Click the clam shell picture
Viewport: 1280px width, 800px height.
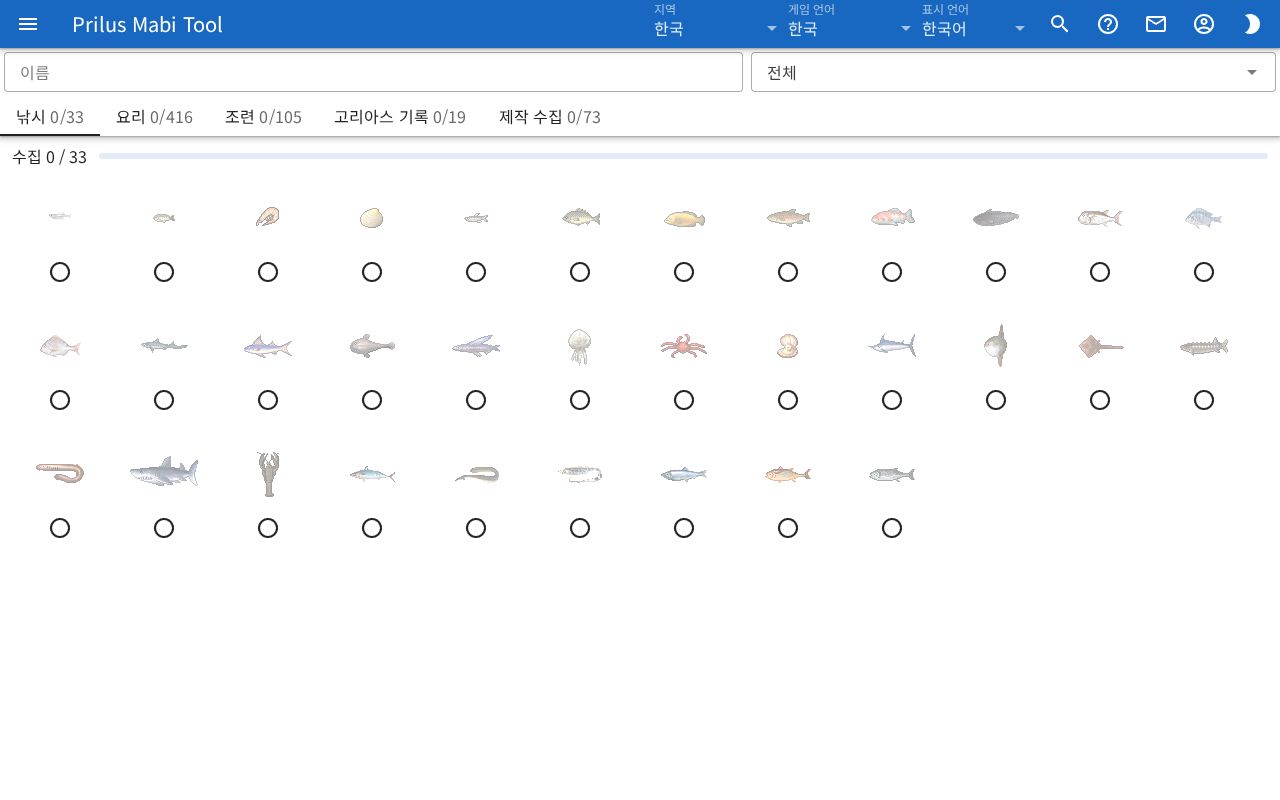pyautogui.click(x=372, y=218)
